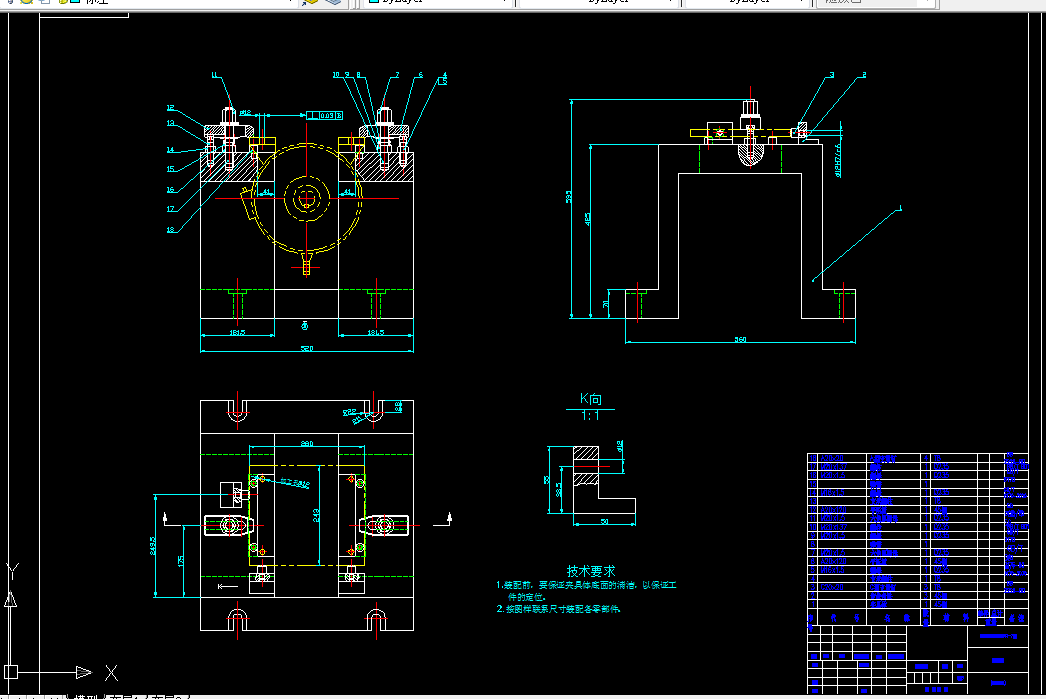Pick the 320 overall width dimension
Screen dimensions: 1046x699
(307, 348)
